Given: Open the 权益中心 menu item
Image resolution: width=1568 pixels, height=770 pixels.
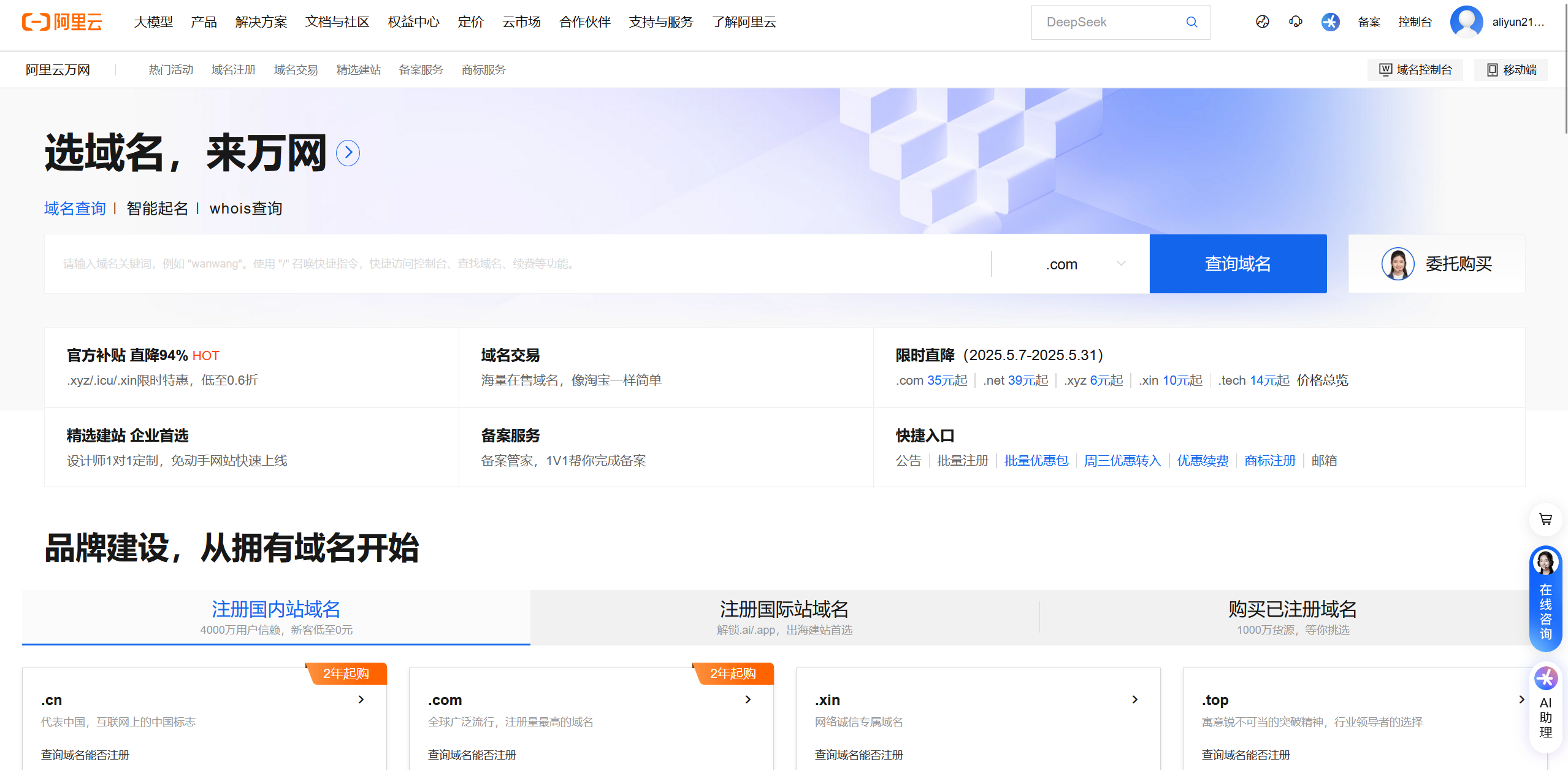Looking at the screenshot, I should 414,22.
